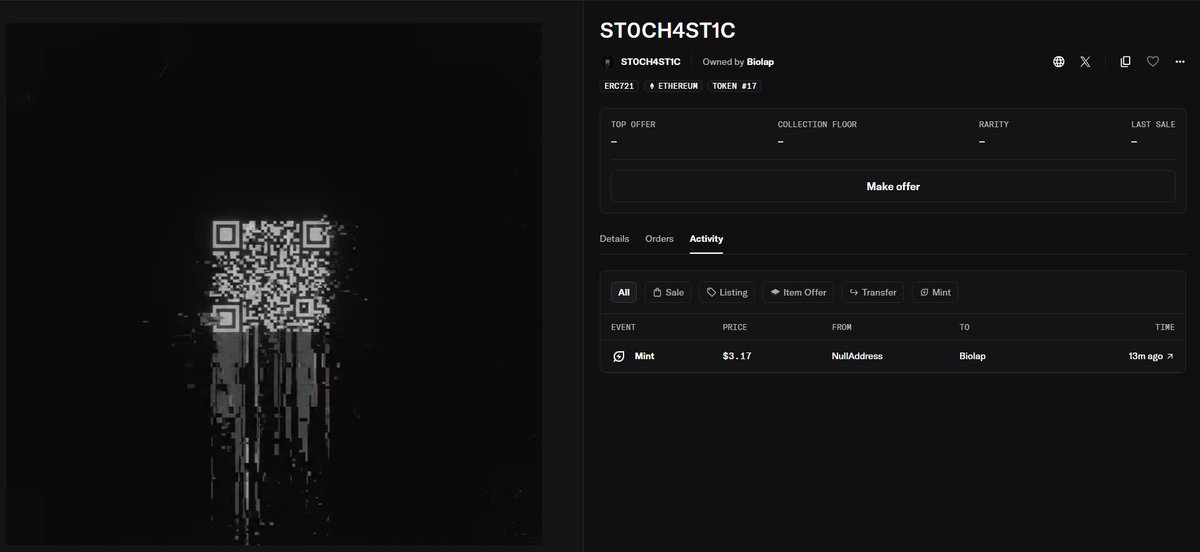The height and width of the screenshot is (552, 1200).
Task: Click the TOKEN #17 badge
Action: click(x=735, y=86)
